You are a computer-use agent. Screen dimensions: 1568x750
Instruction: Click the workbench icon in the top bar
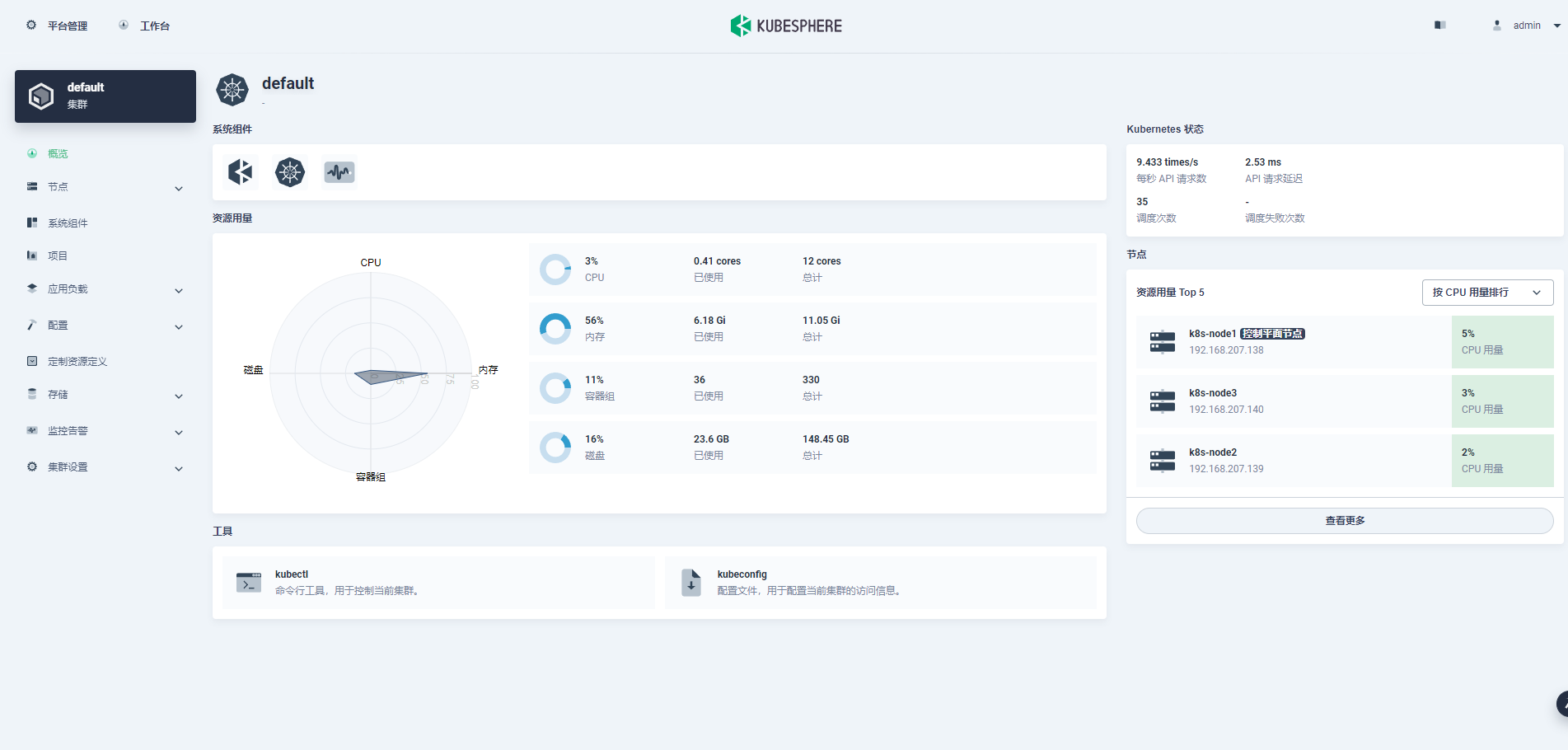[x=124, y=25]
